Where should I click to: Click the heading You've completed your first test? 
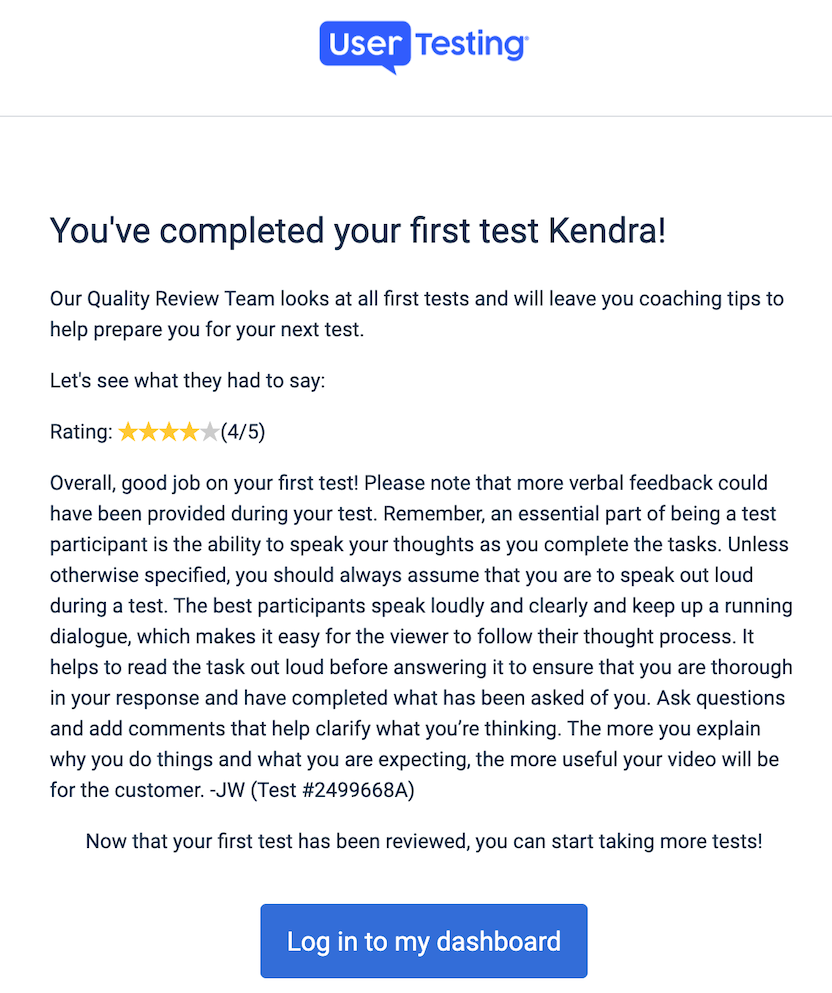coord(358,231)
